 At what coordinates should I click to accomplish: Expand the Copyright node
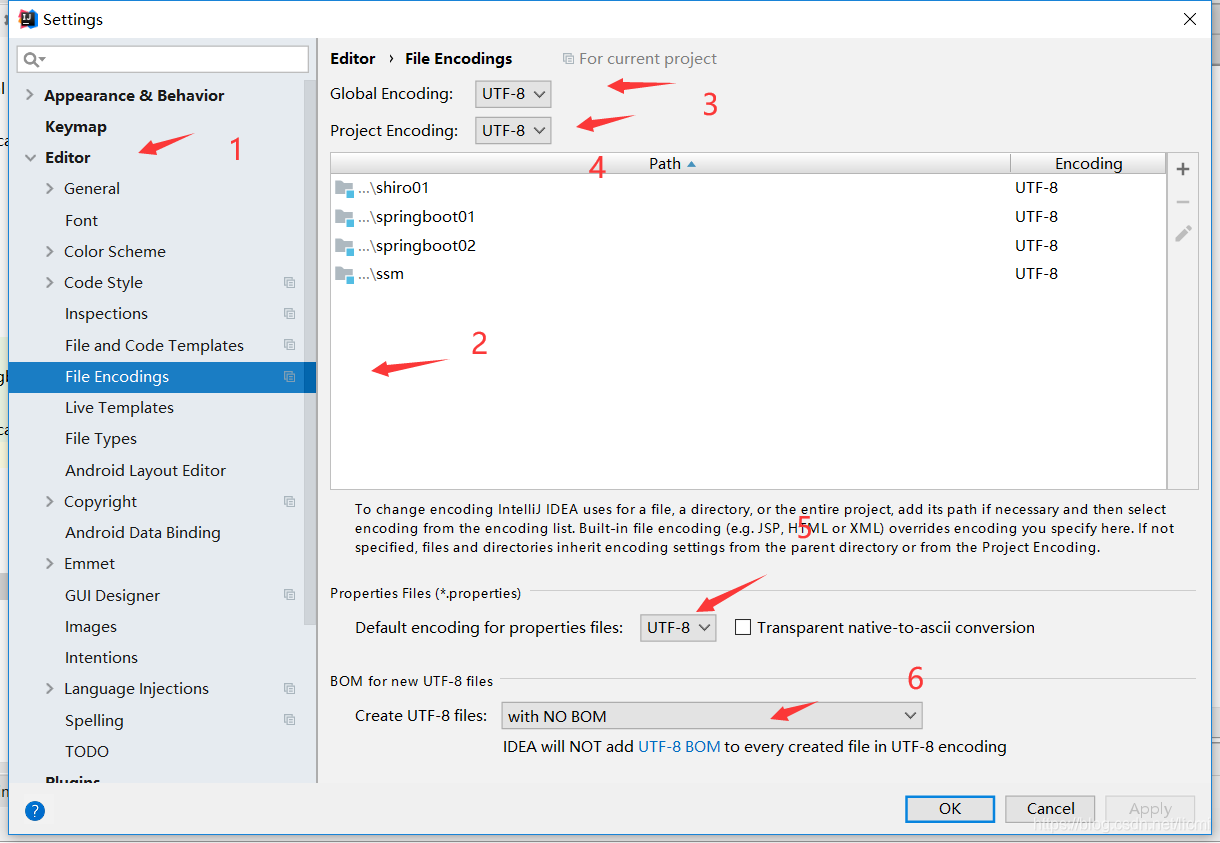[50, 502]
